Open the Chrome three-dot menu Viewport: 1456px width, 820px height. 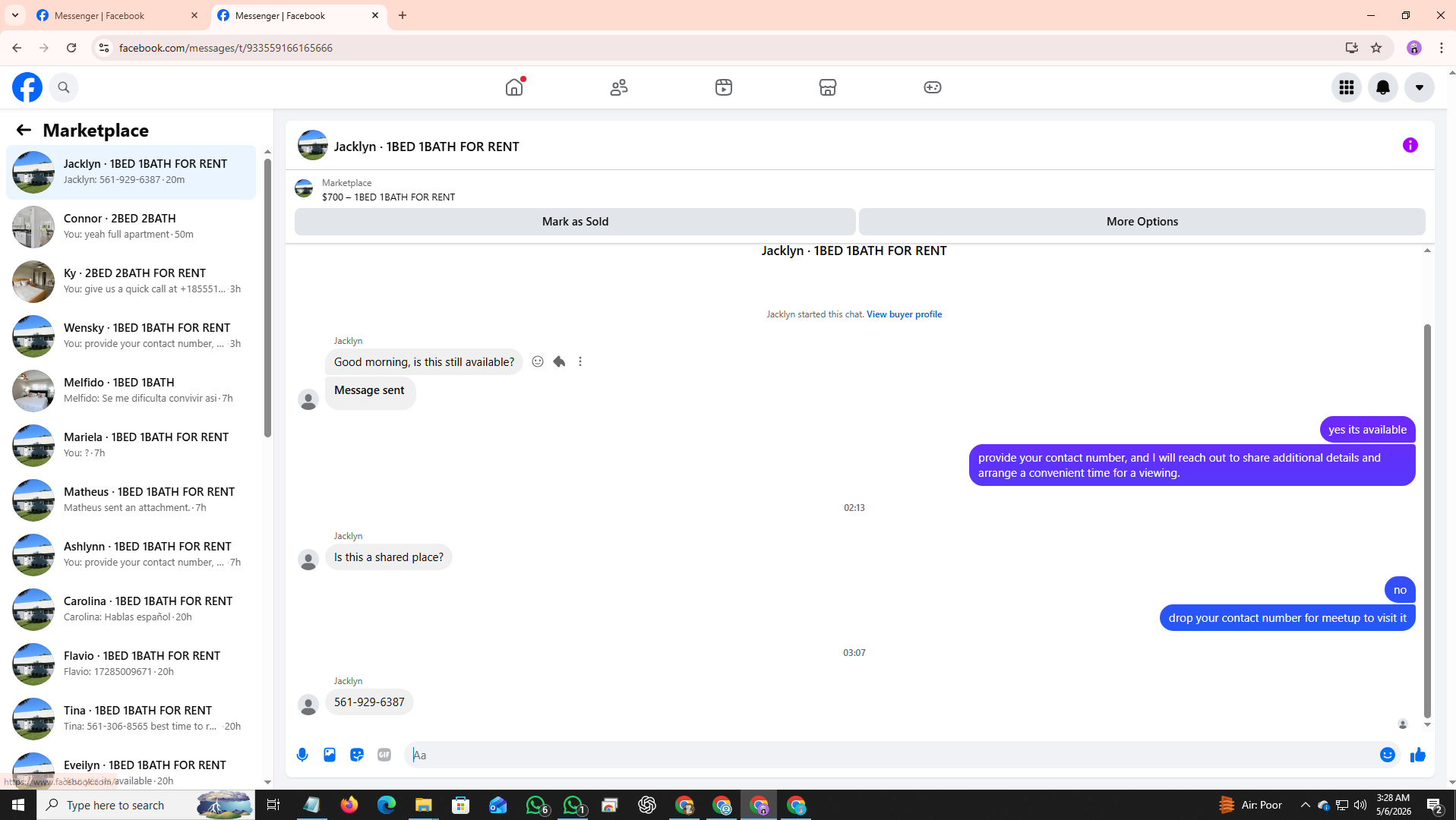point(1442,48)
